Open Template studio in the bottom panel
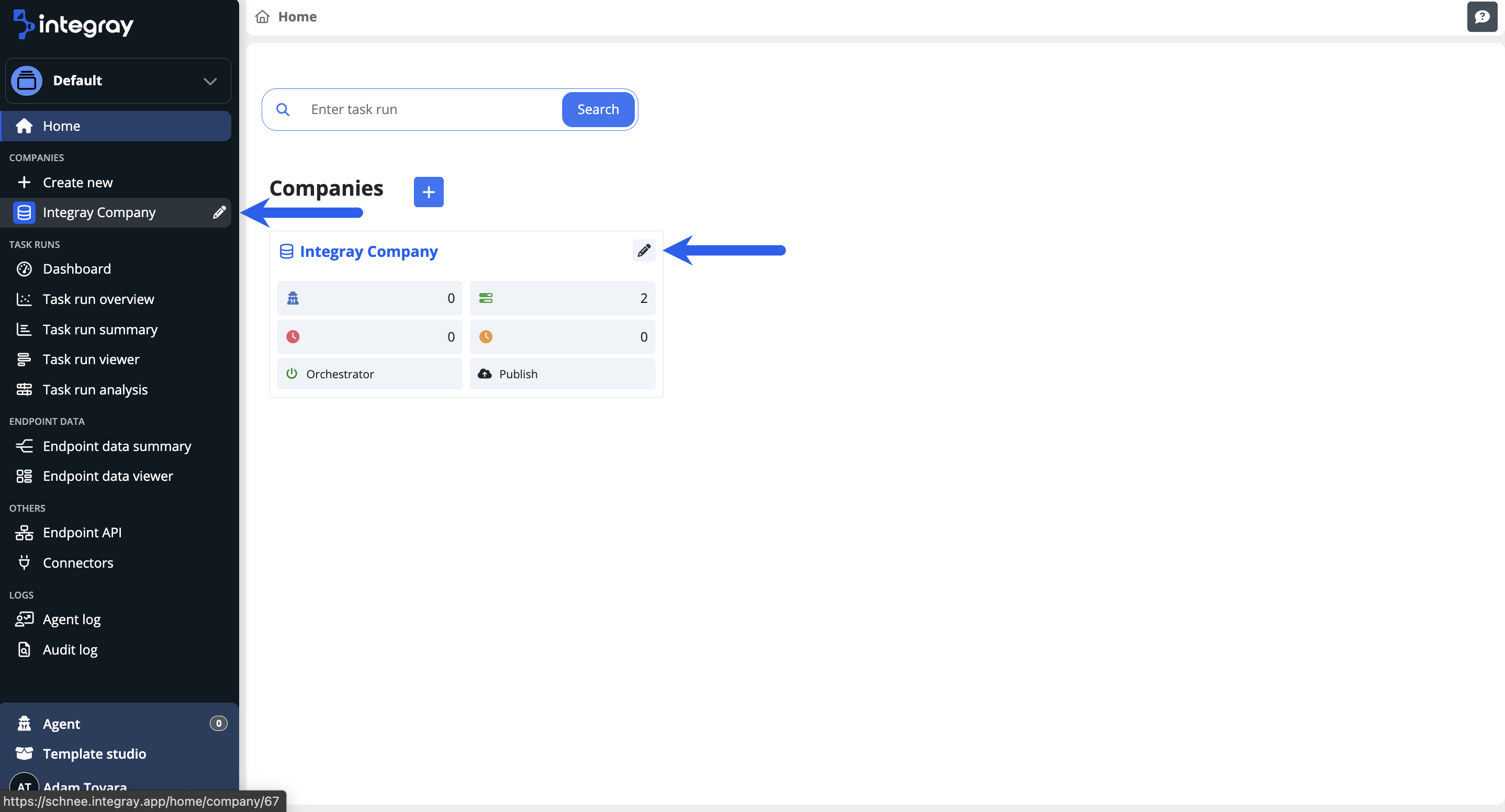 tap(94, 753)
